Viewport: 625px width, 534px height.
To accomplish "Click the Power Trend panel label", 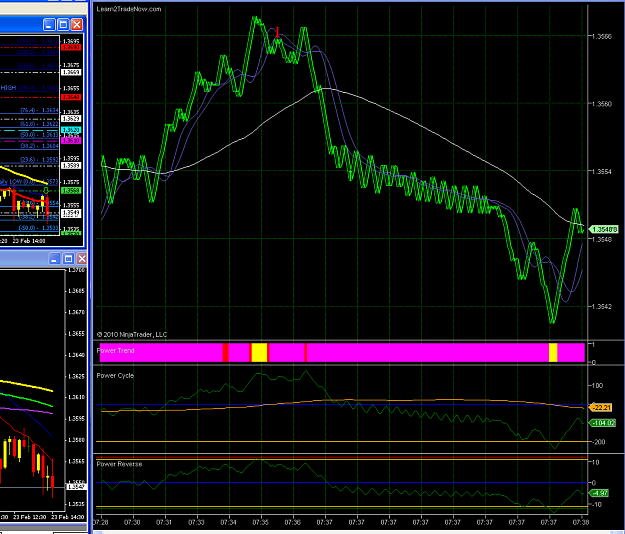I will click(x=116, y=351).
